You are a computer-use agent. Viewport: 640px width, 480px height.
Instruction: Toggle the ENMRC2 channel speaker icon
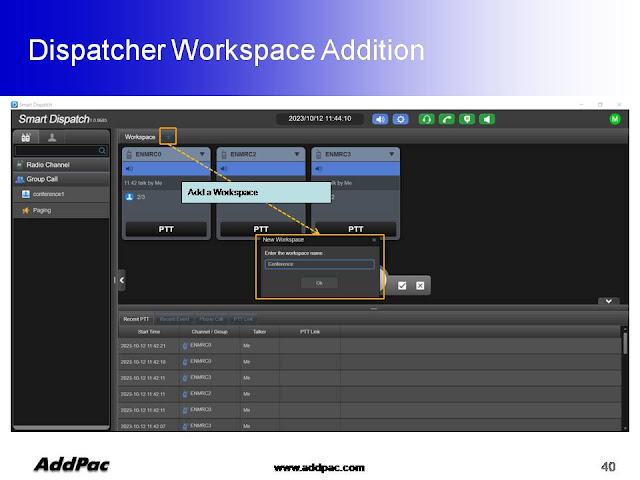pyautogui.click(x=224, y=169)
